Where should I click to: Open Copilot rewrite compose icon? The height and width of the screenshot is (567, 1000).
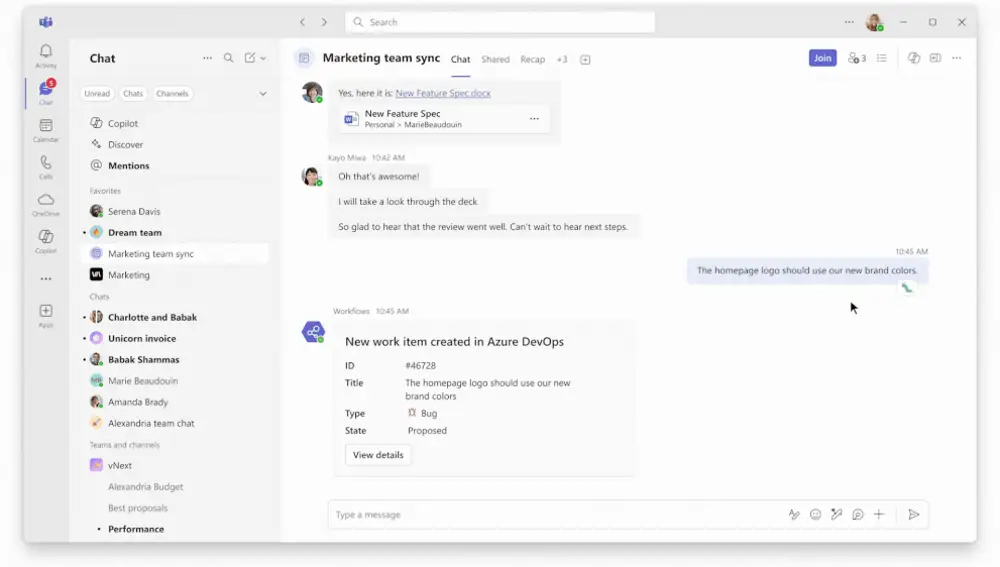point(837,514)
